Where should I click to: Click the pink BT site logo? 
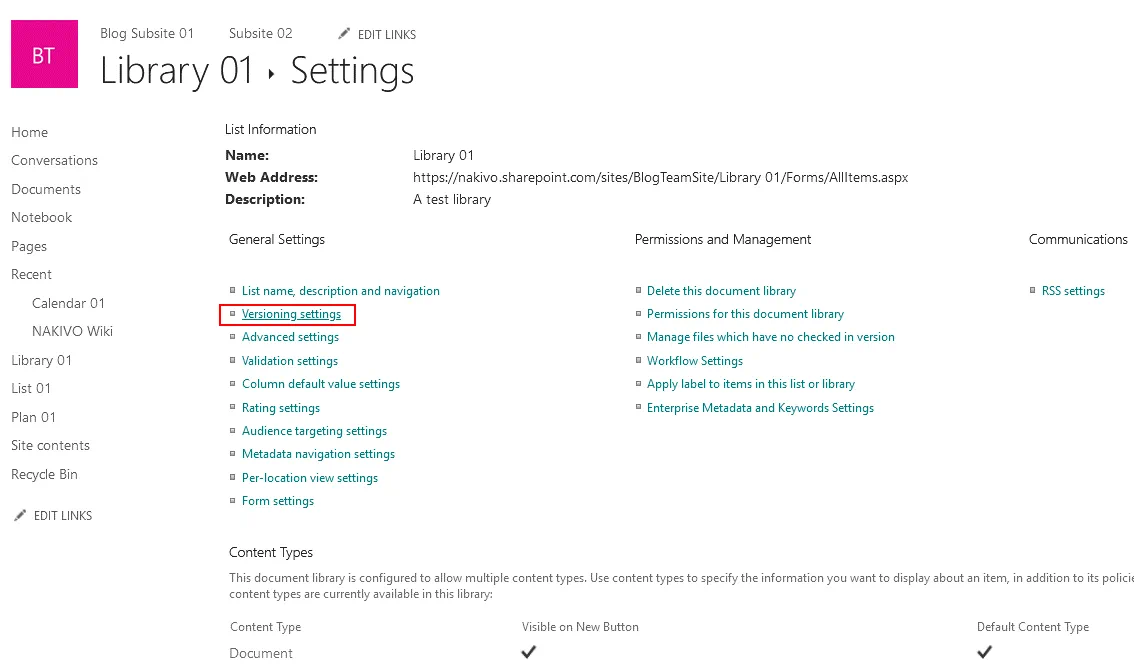44,55
